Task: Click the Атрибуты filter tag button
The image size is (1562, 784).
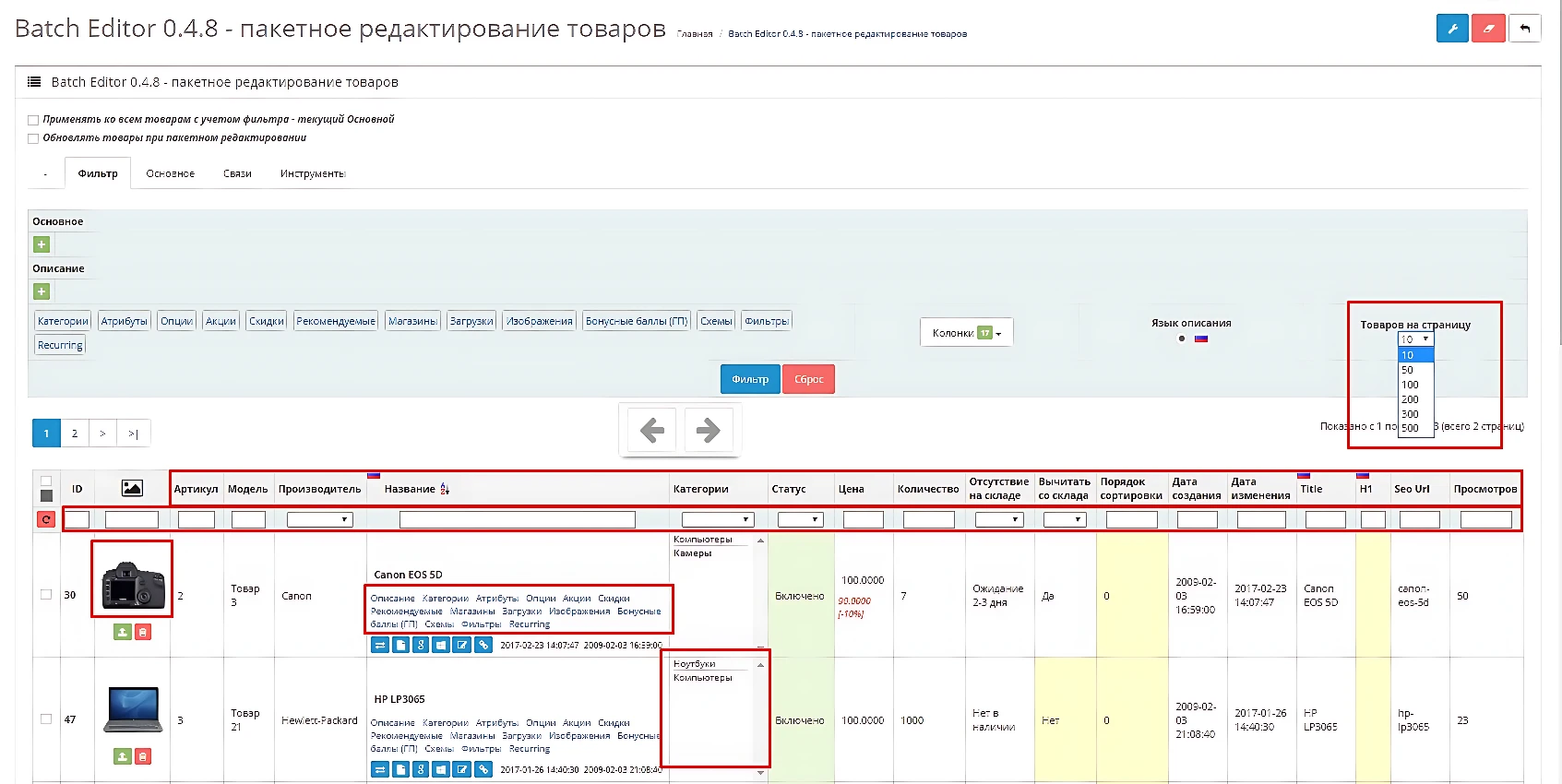Action: tap(124, 321)
